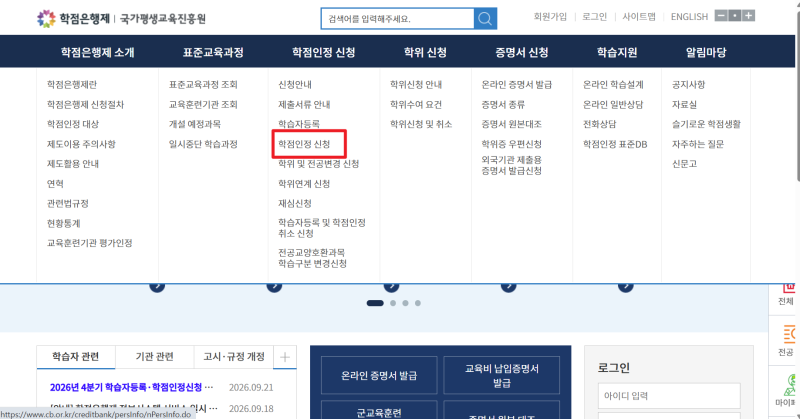Increase font size with plus icon

point(748,15)
